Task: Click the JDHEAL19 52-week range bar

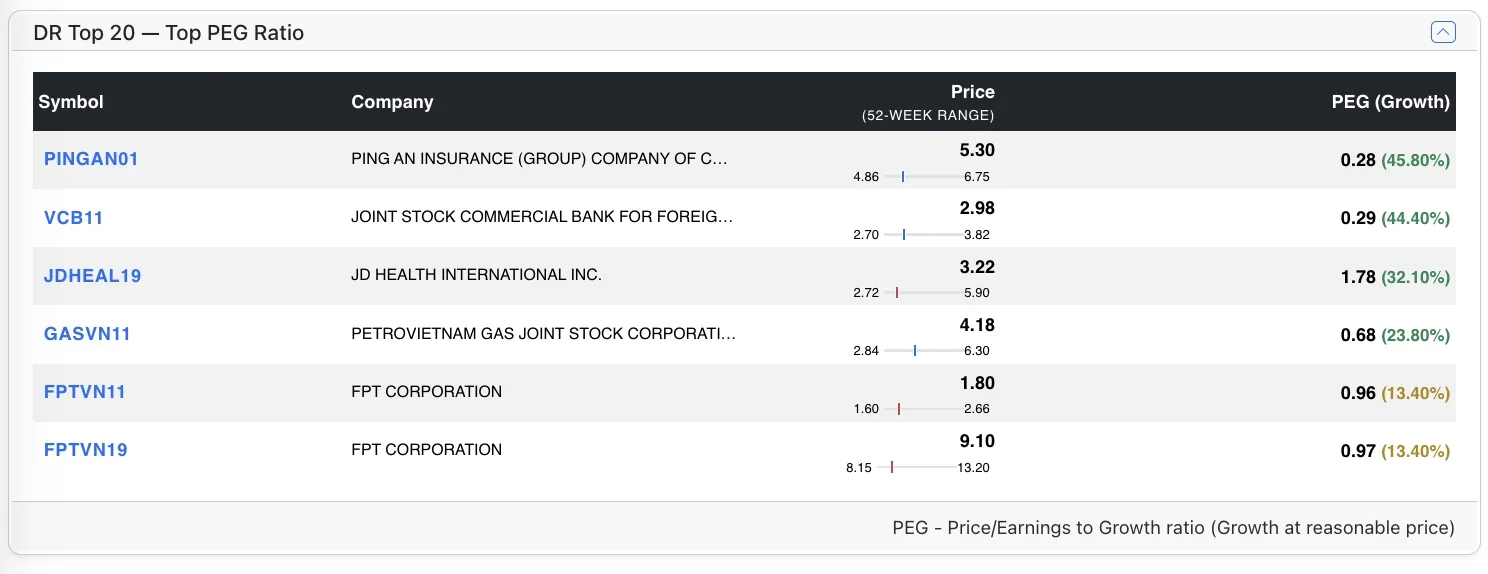Action: 922,292
